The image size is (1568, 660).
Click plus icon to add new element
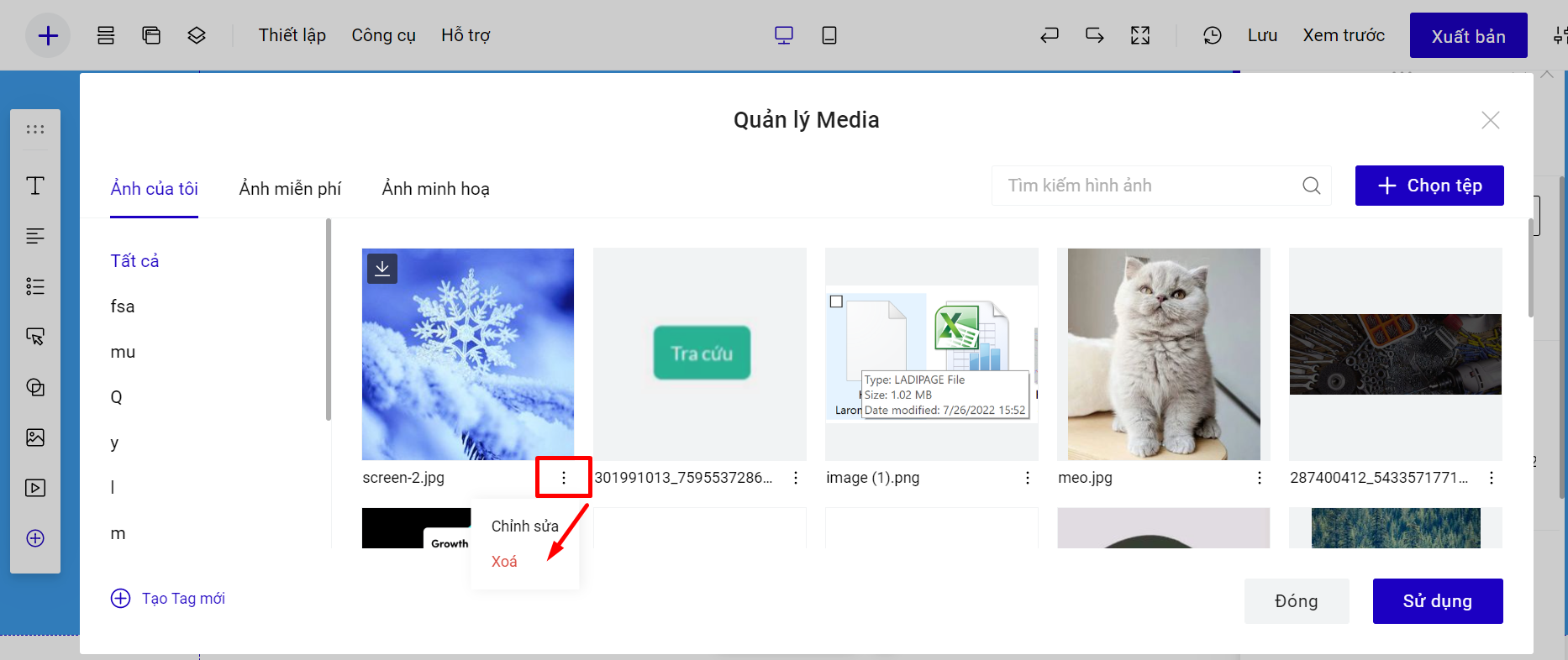(x=48, y=35)
